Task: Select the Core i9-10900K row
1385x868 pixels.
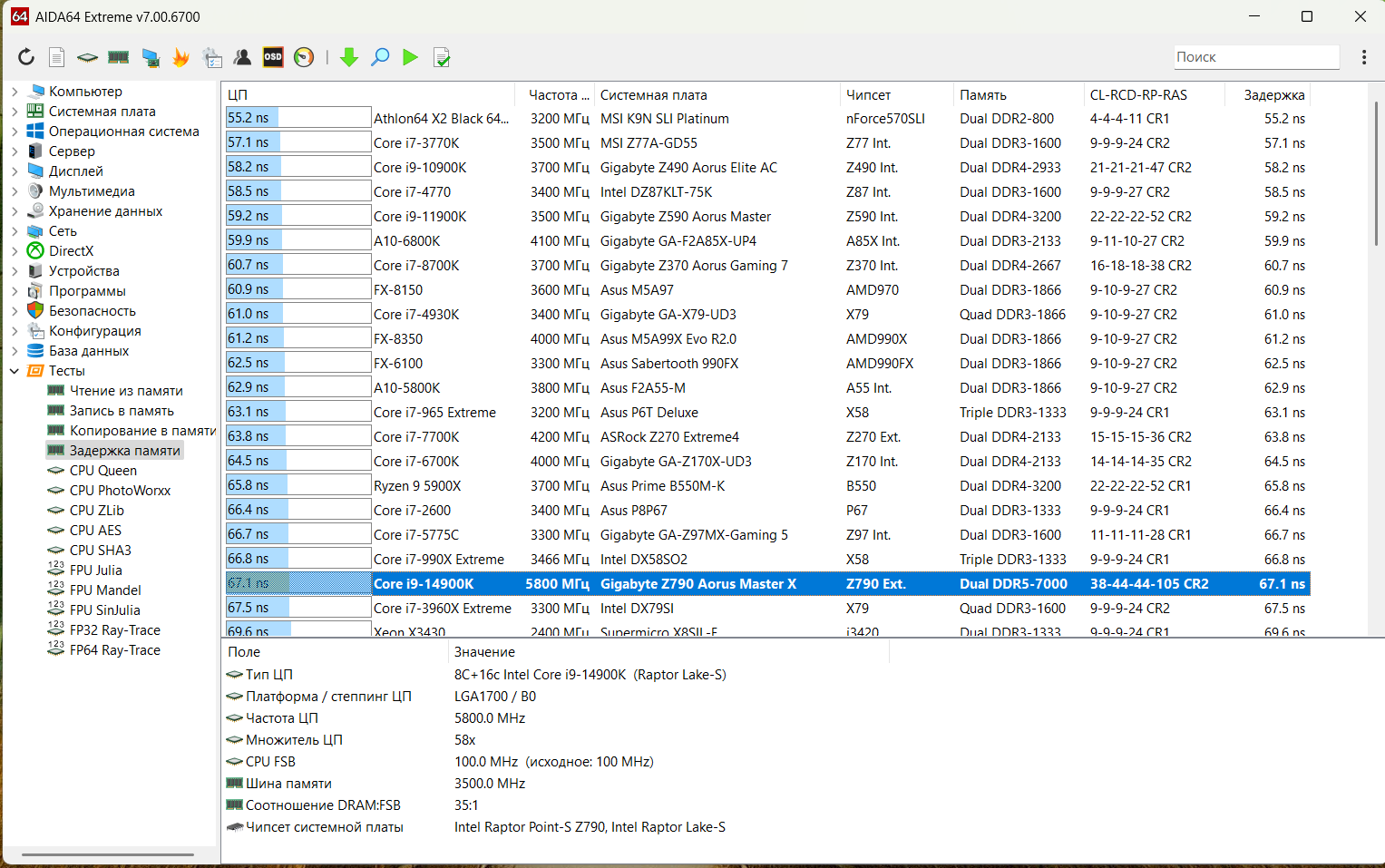Action: (x=766, y=168)
